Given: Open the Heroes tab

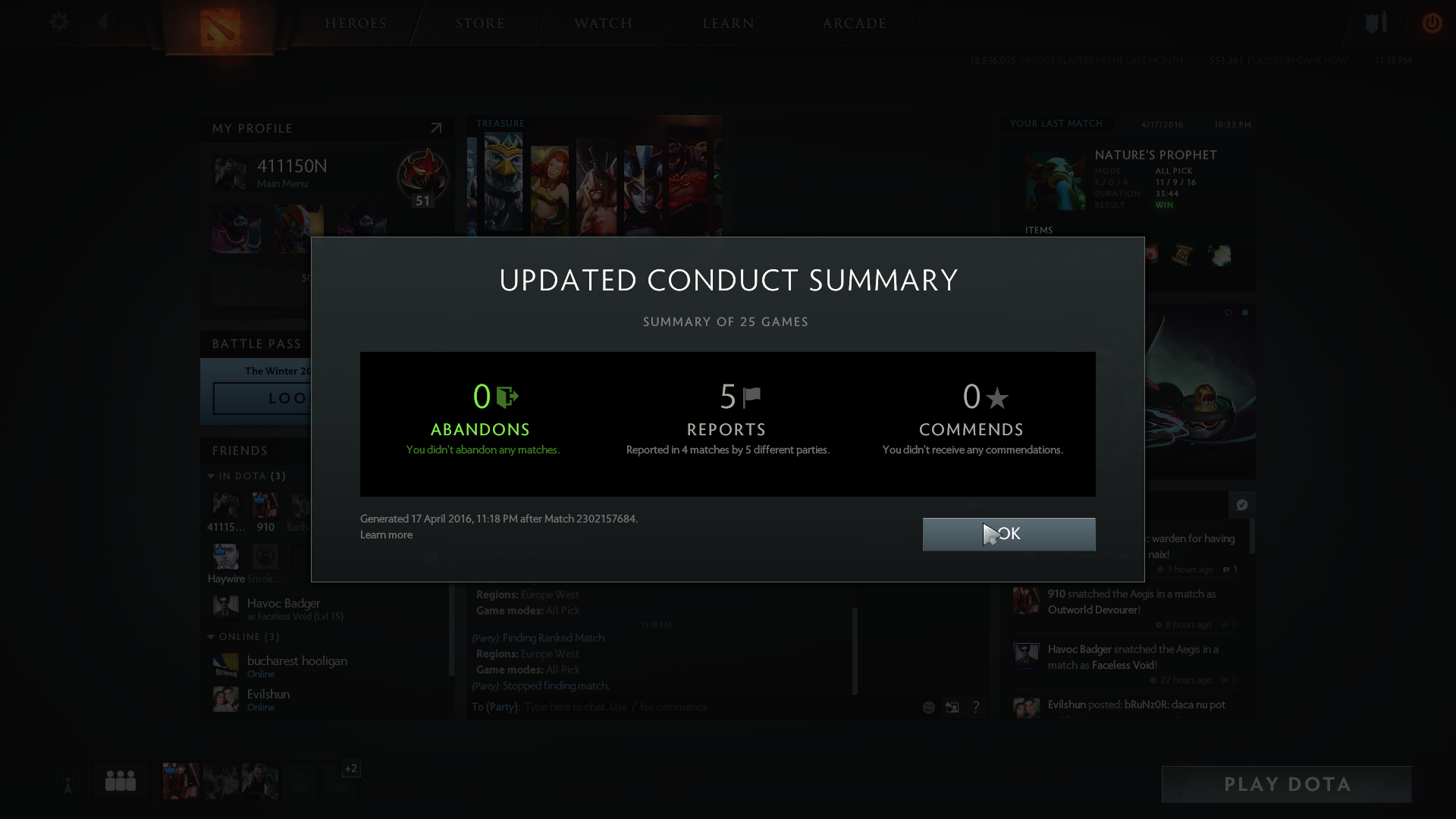Looking at the screenshot, I should 356,24.
